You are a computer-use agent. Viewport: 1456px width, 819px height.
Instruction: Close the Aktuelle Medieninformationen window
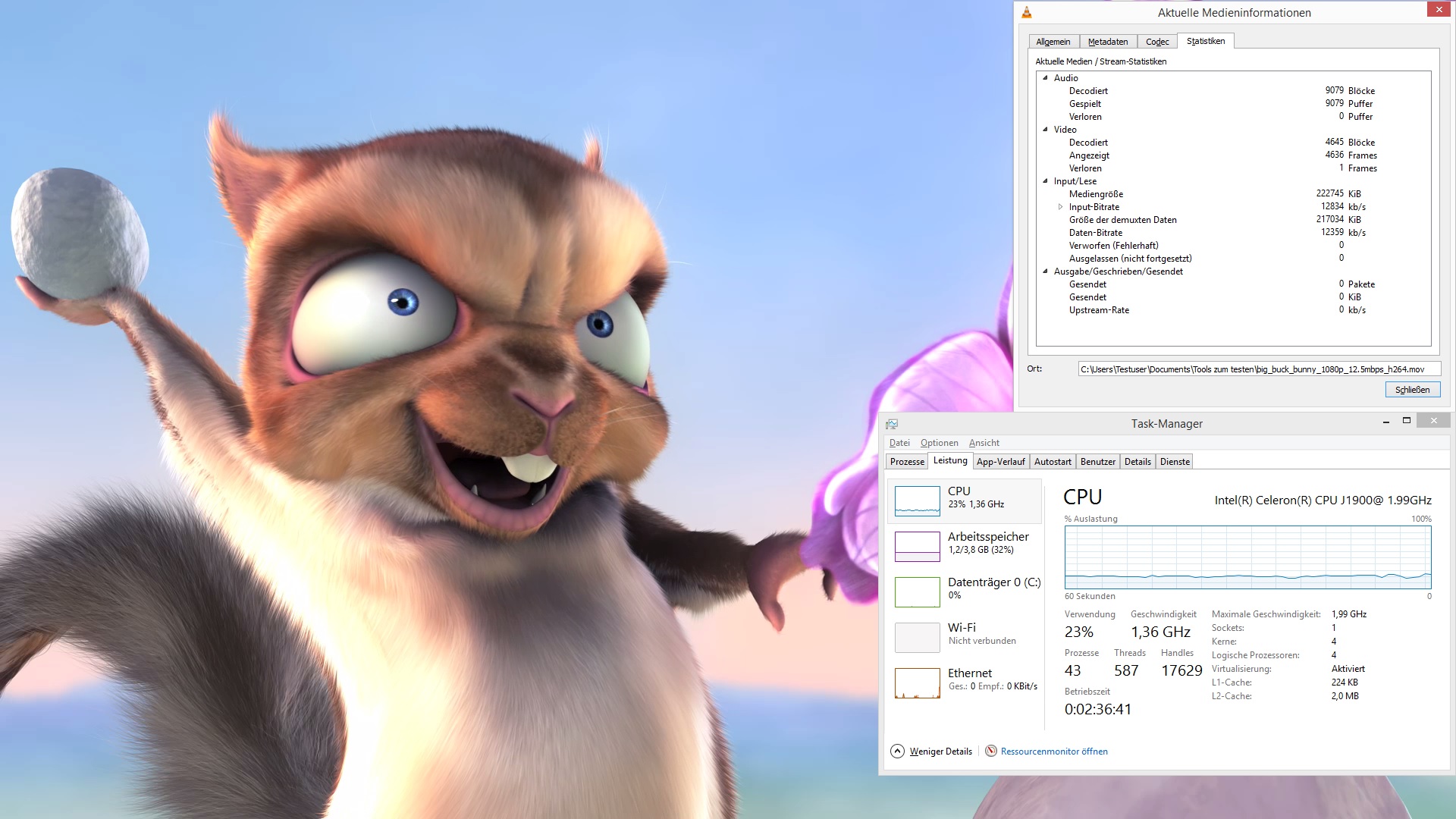click(x=1439, y=9)
